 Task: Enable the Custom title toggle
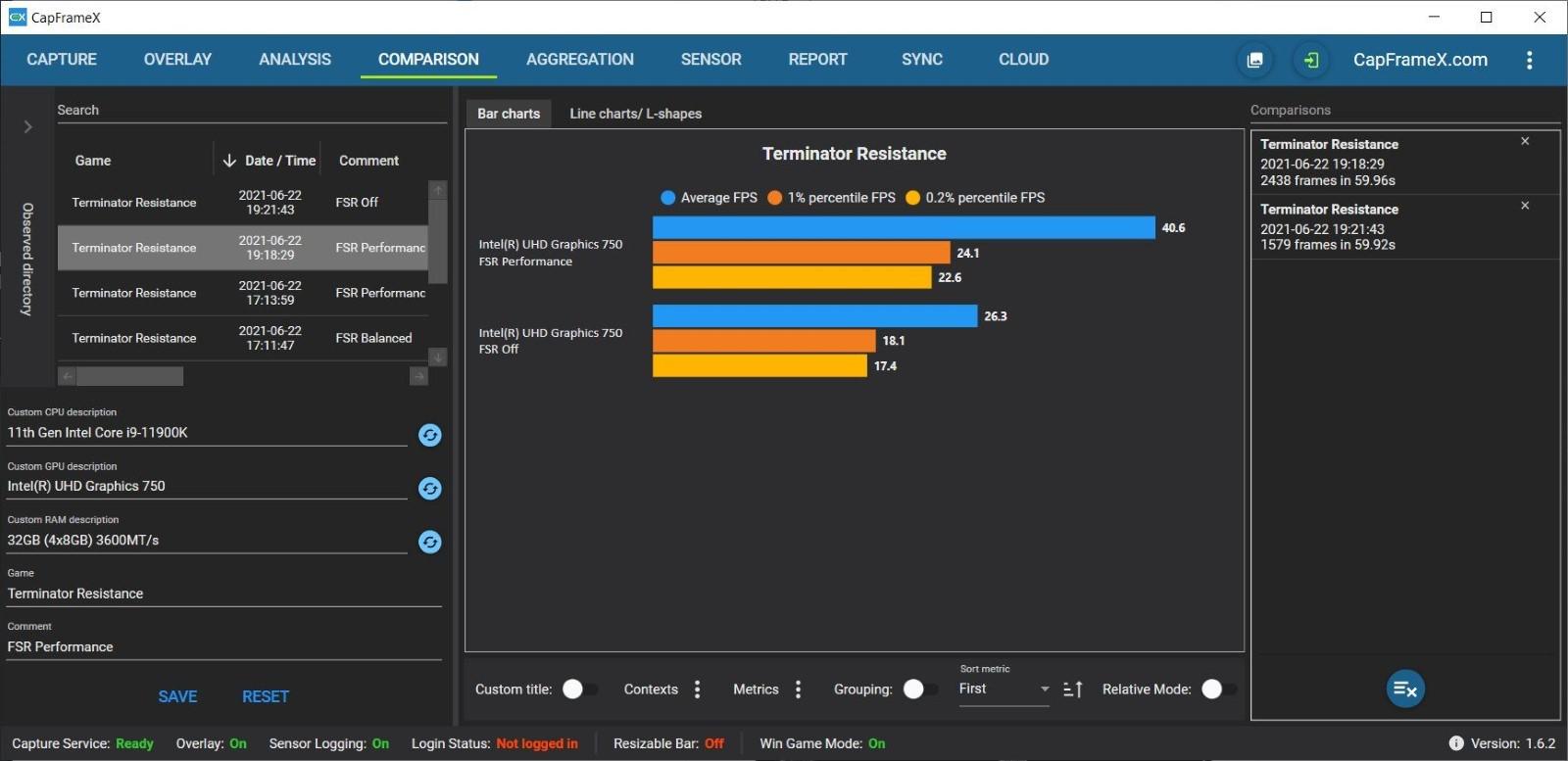[579, 690]
